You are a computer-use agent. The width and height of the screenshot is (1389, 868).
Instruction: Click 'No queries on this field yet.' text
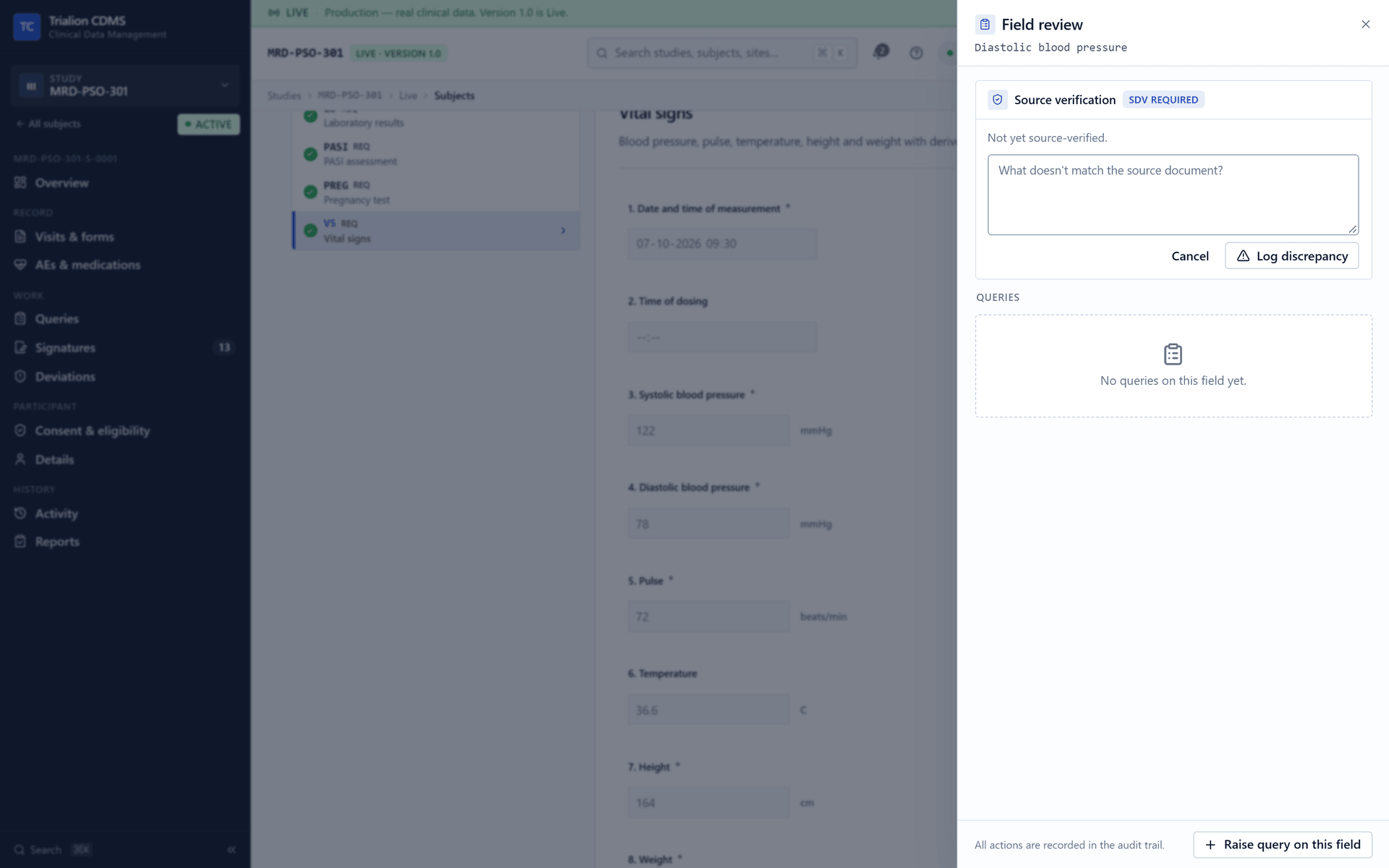point(1173,380)
